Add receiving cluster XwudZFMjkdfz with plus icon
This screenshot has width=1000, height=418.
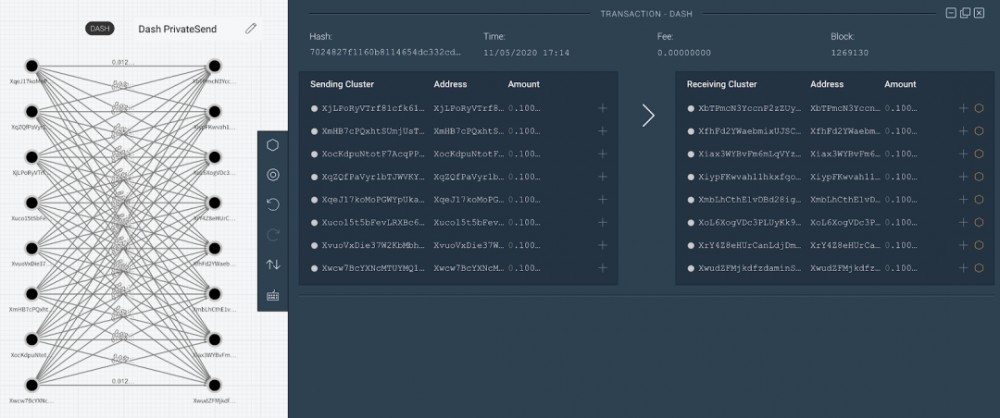coord(964,268)
